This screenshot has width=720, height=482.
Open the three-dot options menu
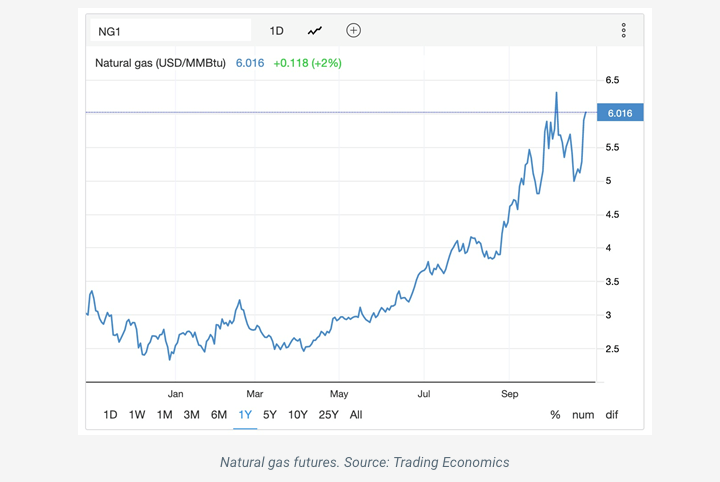point(623,31)
